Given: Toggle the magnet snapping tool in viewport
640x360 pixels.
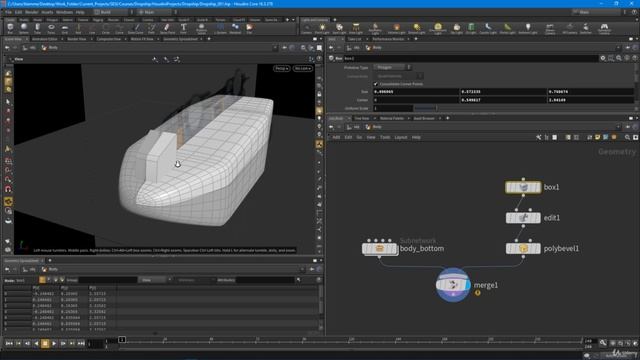Looking at the screenshot, I should click(8, 189).
